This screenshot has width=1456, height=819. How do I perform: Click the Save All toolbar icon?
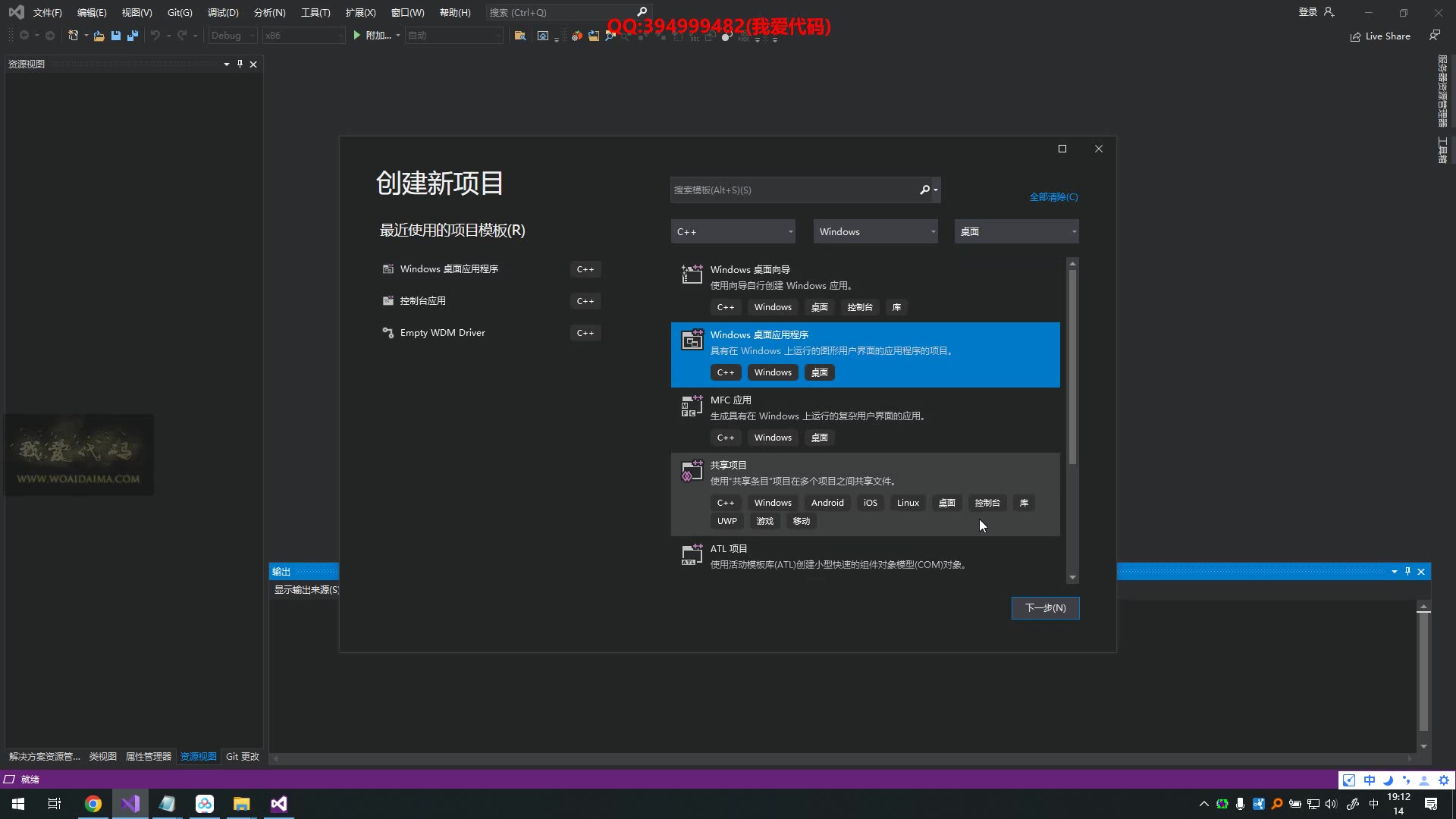click(x=133, y=36)
